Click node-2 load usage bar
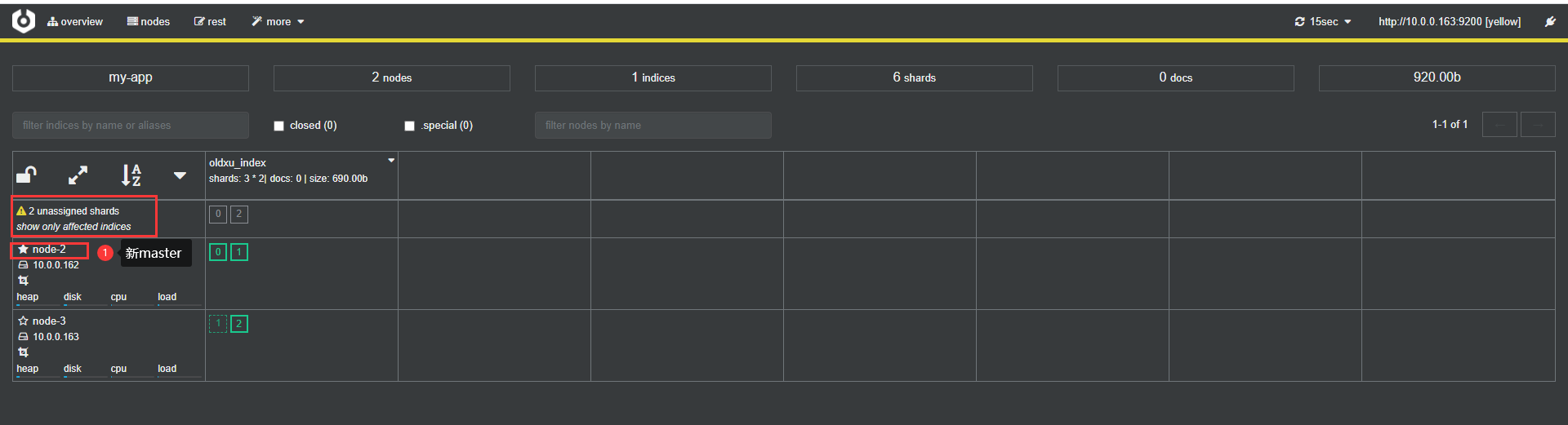The width and height of the screenshot is (1568, 425). pyautogui.click(x=179, y=304)
